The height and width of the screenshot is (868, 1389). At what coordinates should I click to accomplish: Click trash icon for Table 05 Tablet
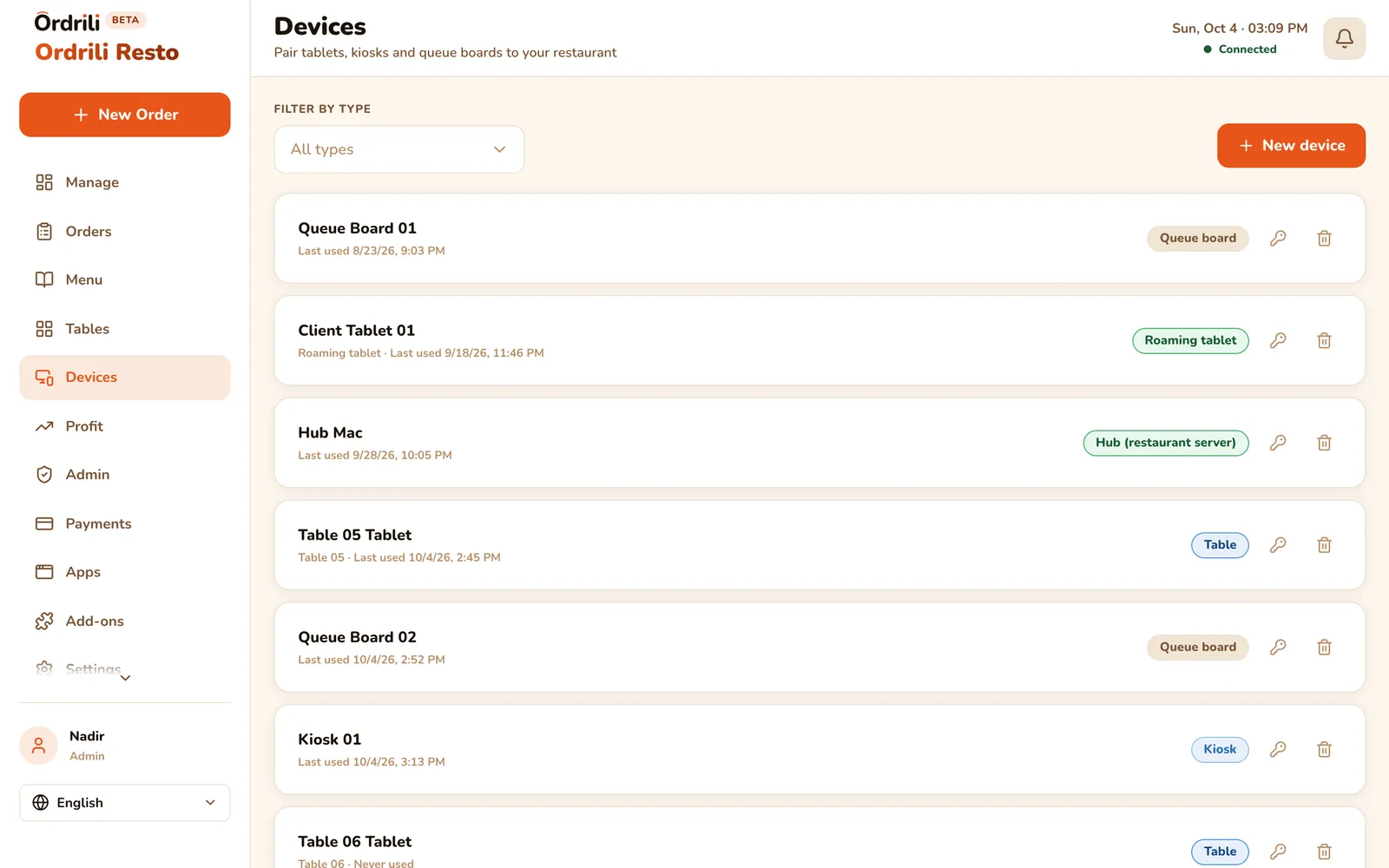[1324, 545]
